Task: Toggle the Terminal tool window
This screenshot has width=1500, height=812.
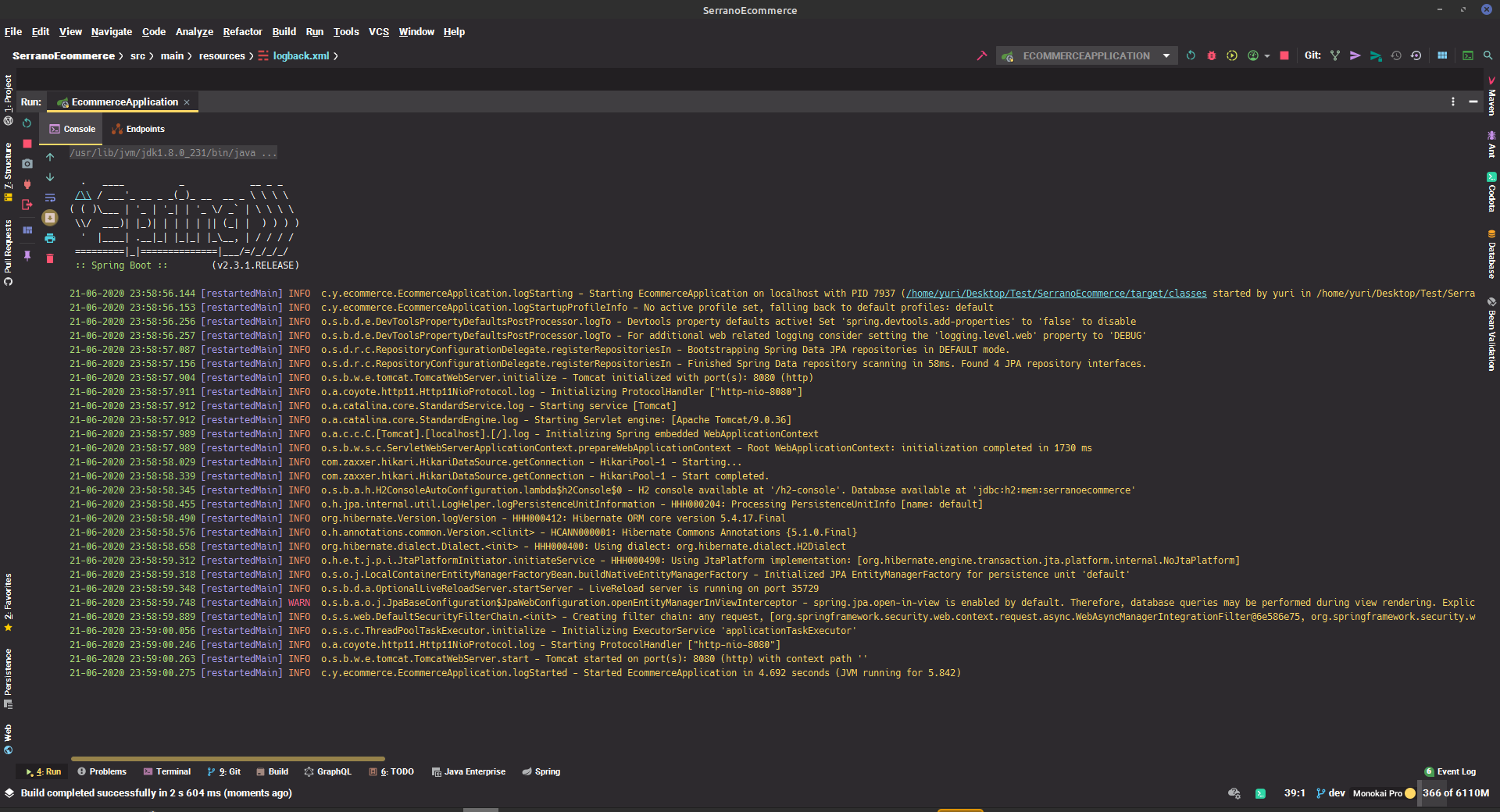Action: click(x=167, y=771)
